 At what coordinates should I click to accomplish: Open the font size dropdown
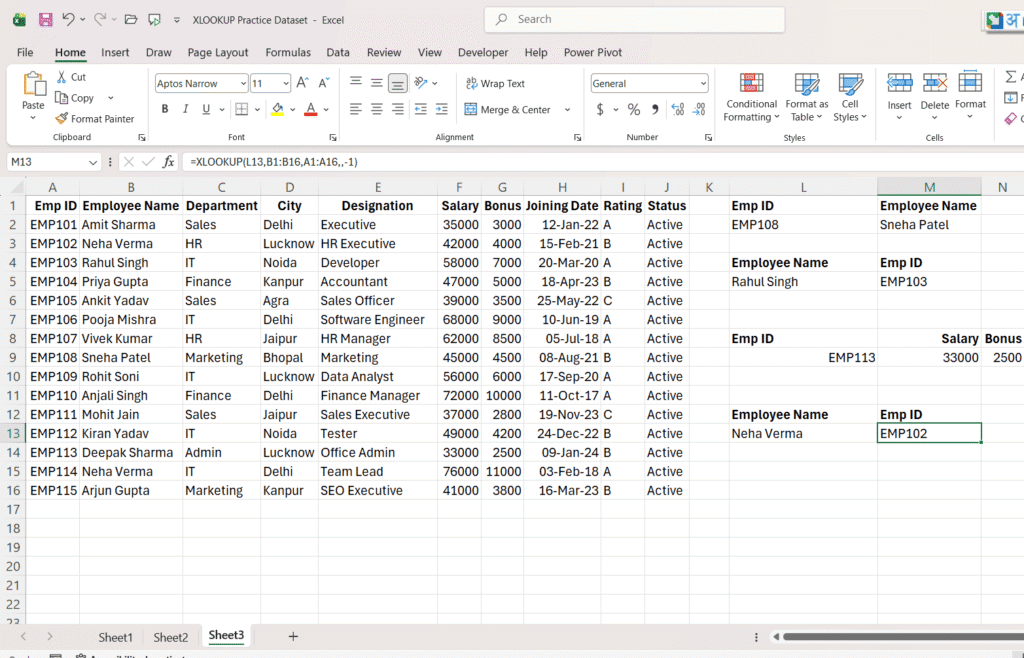(286, 84)
